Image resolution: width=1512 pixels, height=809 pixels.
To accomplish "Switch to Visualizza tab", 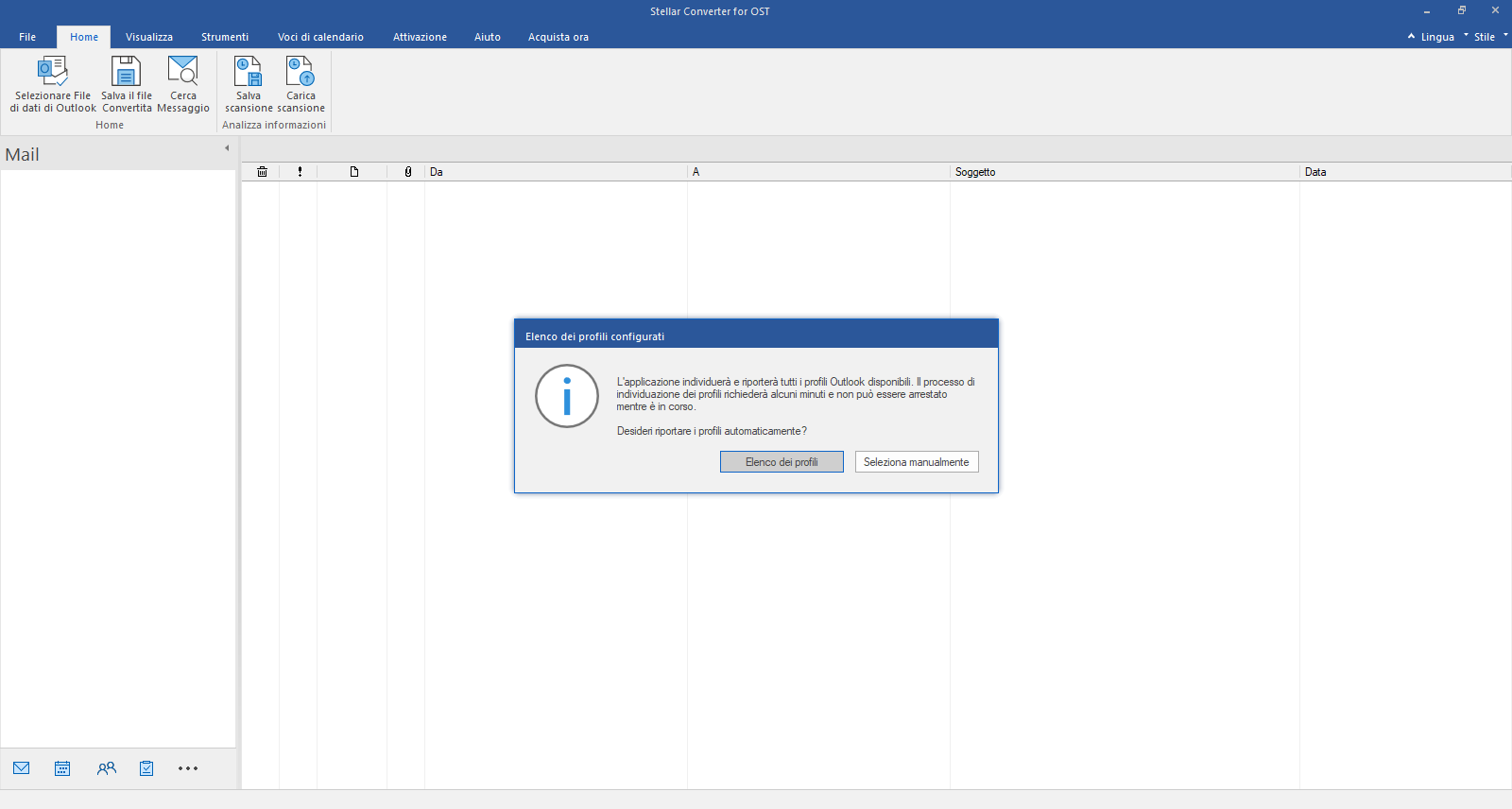I will (149, 37).
